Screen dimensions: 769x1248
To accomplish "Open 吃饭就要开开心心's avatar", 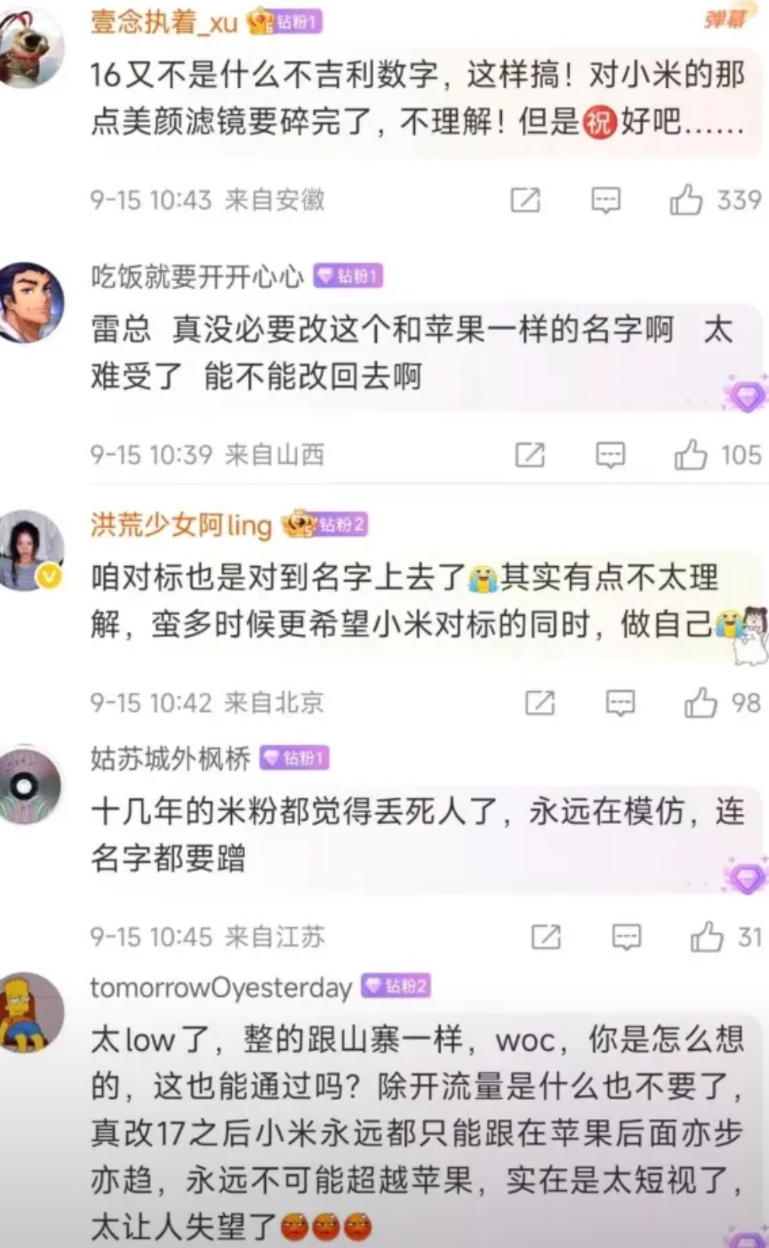I will [30, 303].
